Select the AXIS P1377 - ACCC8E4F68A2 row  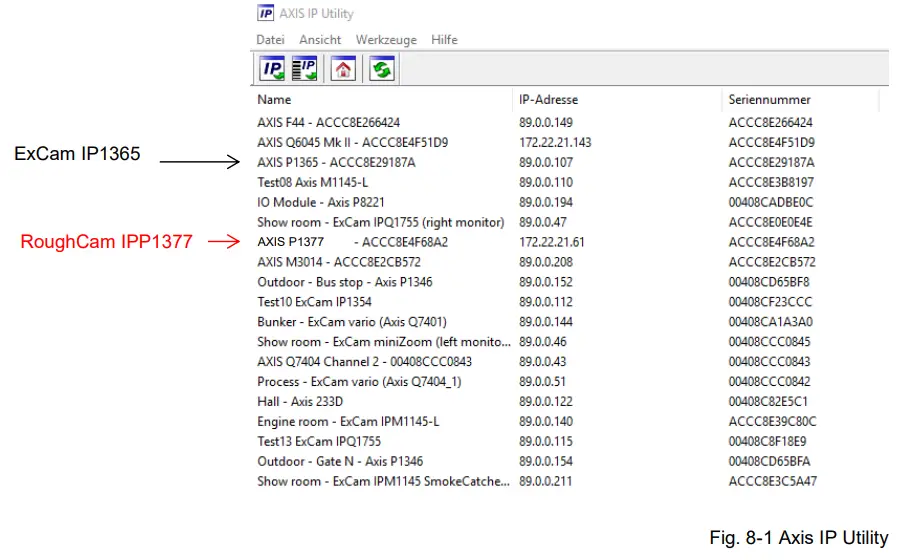click(568, 242)
